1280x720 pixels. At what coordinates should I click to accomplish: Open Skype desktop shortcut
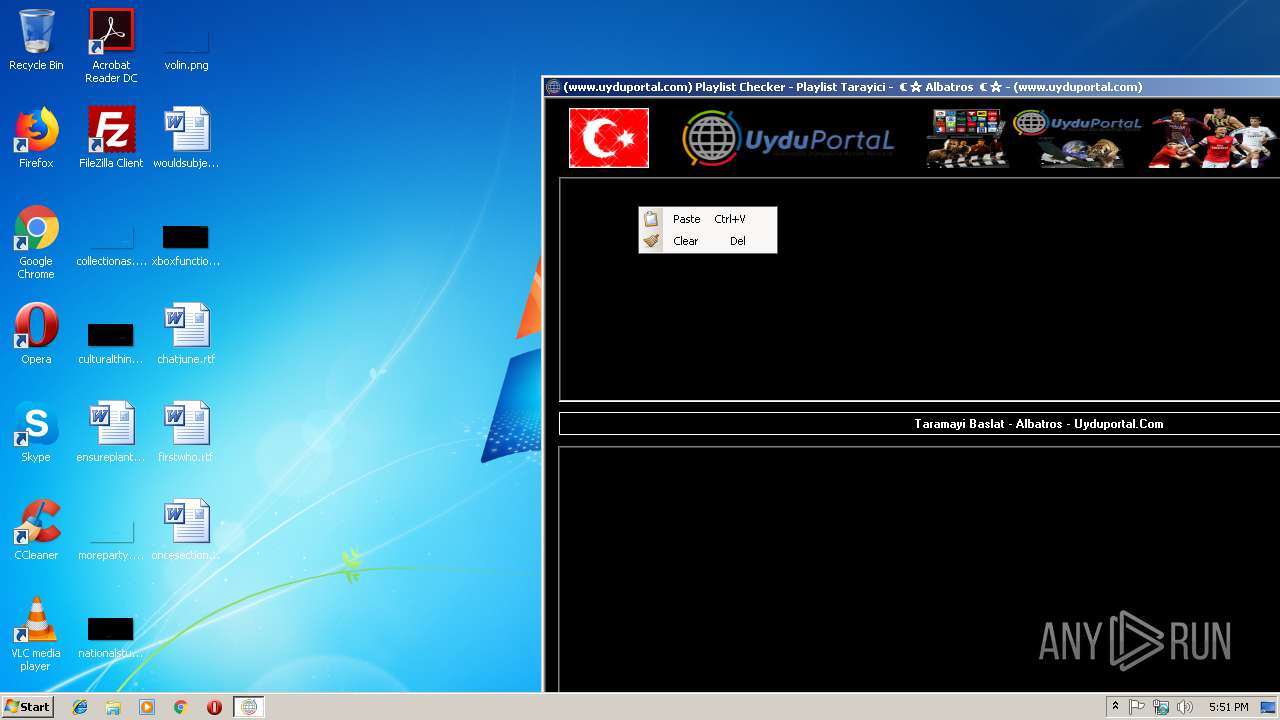tap(36, 432)
